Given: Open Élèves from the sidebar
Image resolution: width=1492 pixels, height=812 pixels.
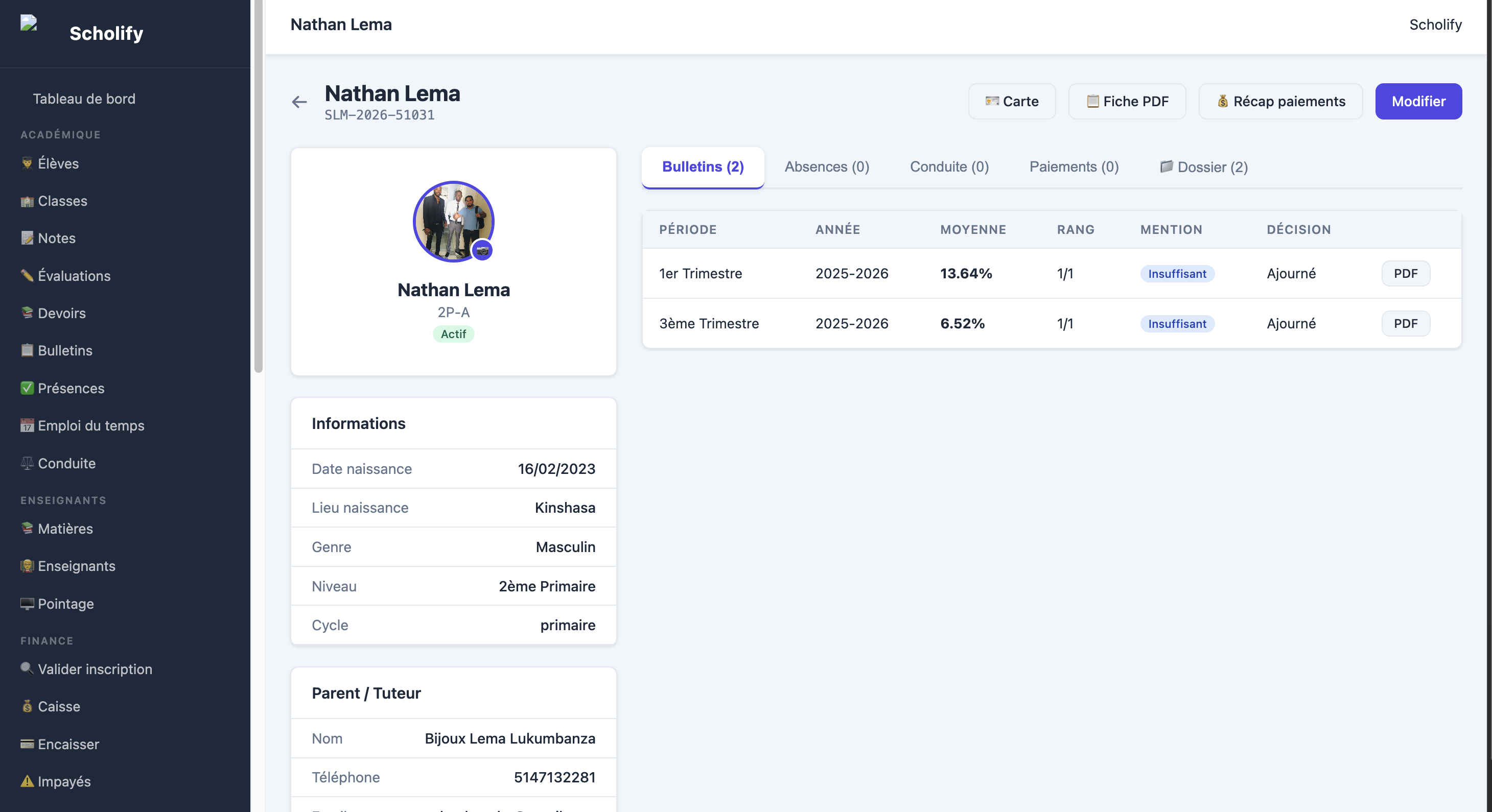Looking at the screenshot, I should tap(50, 163).
